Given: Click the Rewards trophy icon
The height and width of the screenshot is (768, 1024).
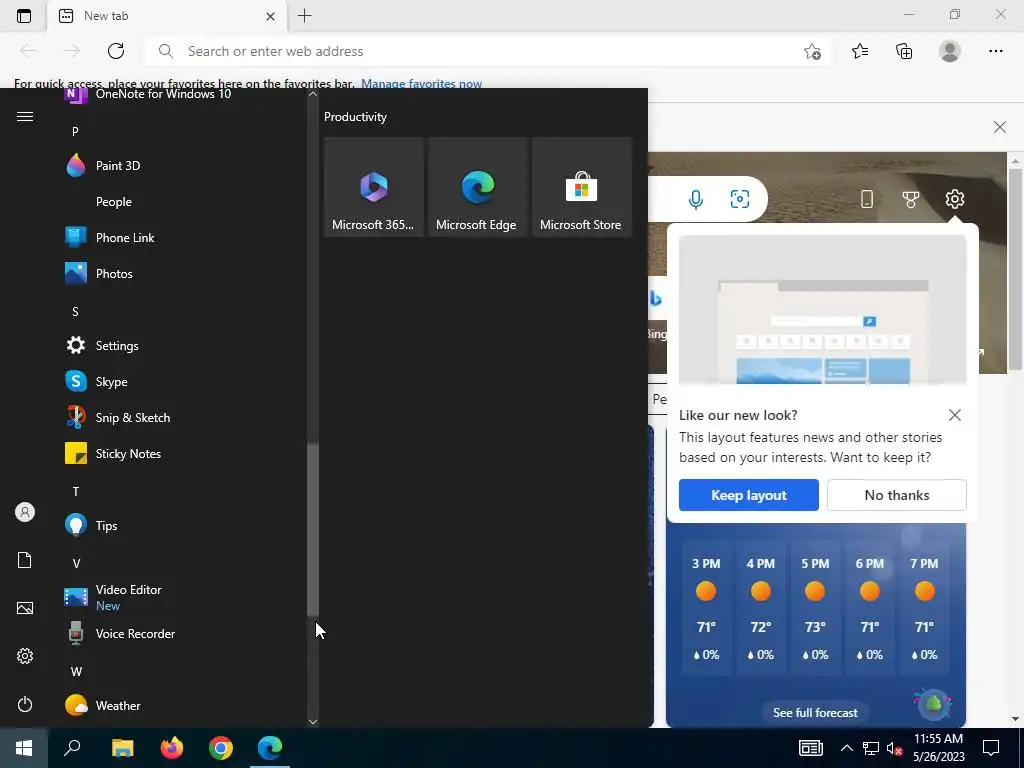Looking at the screenshot, I should [x=910, y=199].
